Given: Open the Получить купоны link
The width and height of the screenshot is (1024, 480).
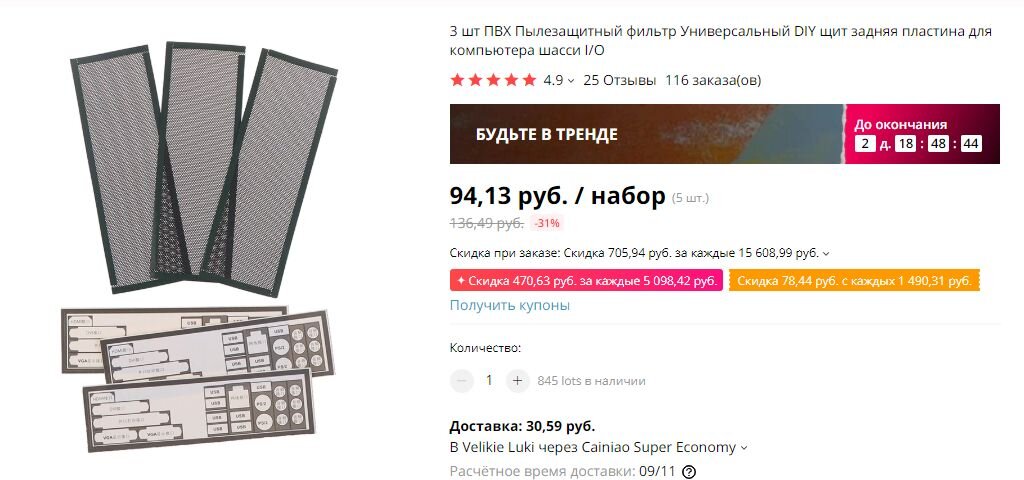Looking at the screenshot, I should click(509, 305).
